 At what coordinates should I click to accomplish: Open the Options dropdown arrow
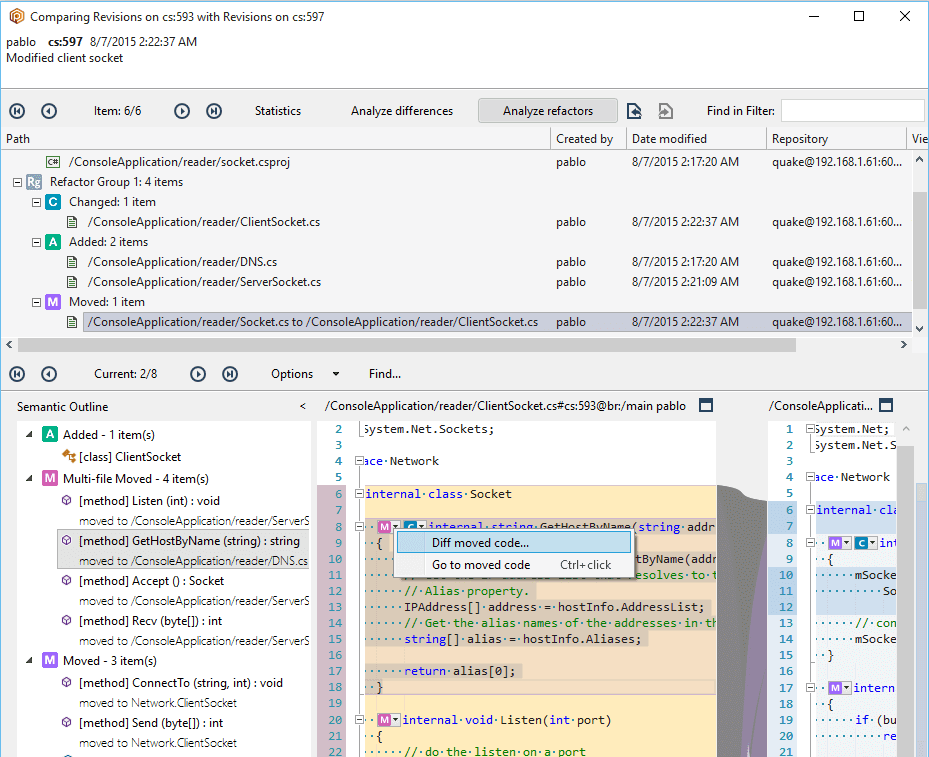pyautogui.click(x=336, y=374)
